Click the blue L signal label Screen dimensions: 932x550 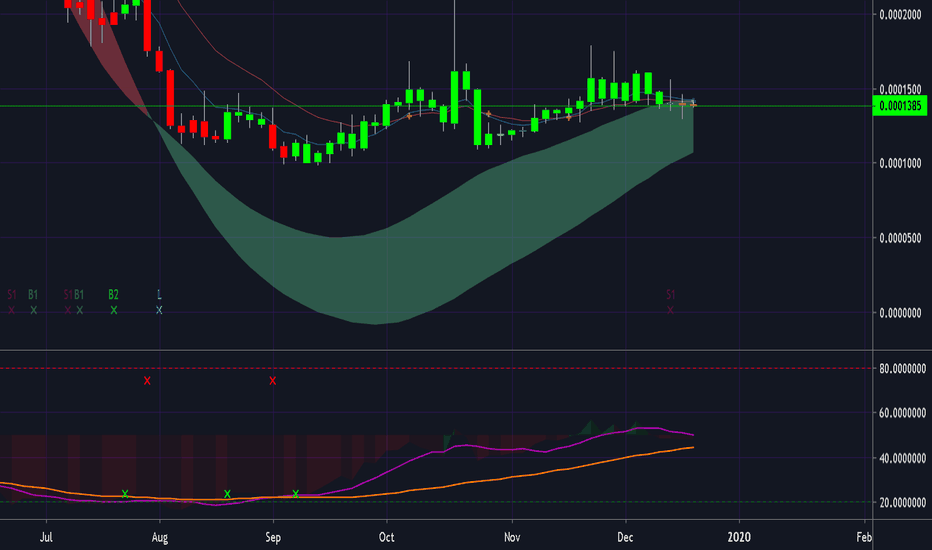click(x=159, y=295)
